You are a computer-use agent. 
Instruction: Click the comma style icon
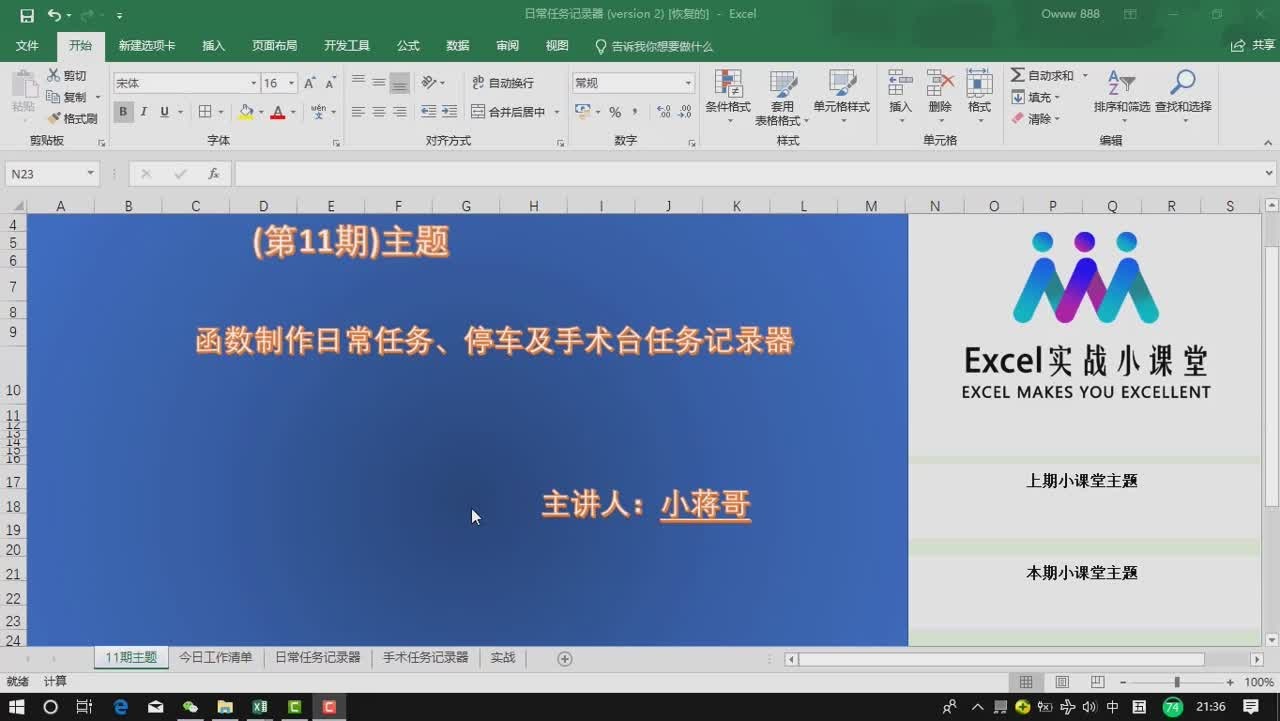(x=637, y=112)
